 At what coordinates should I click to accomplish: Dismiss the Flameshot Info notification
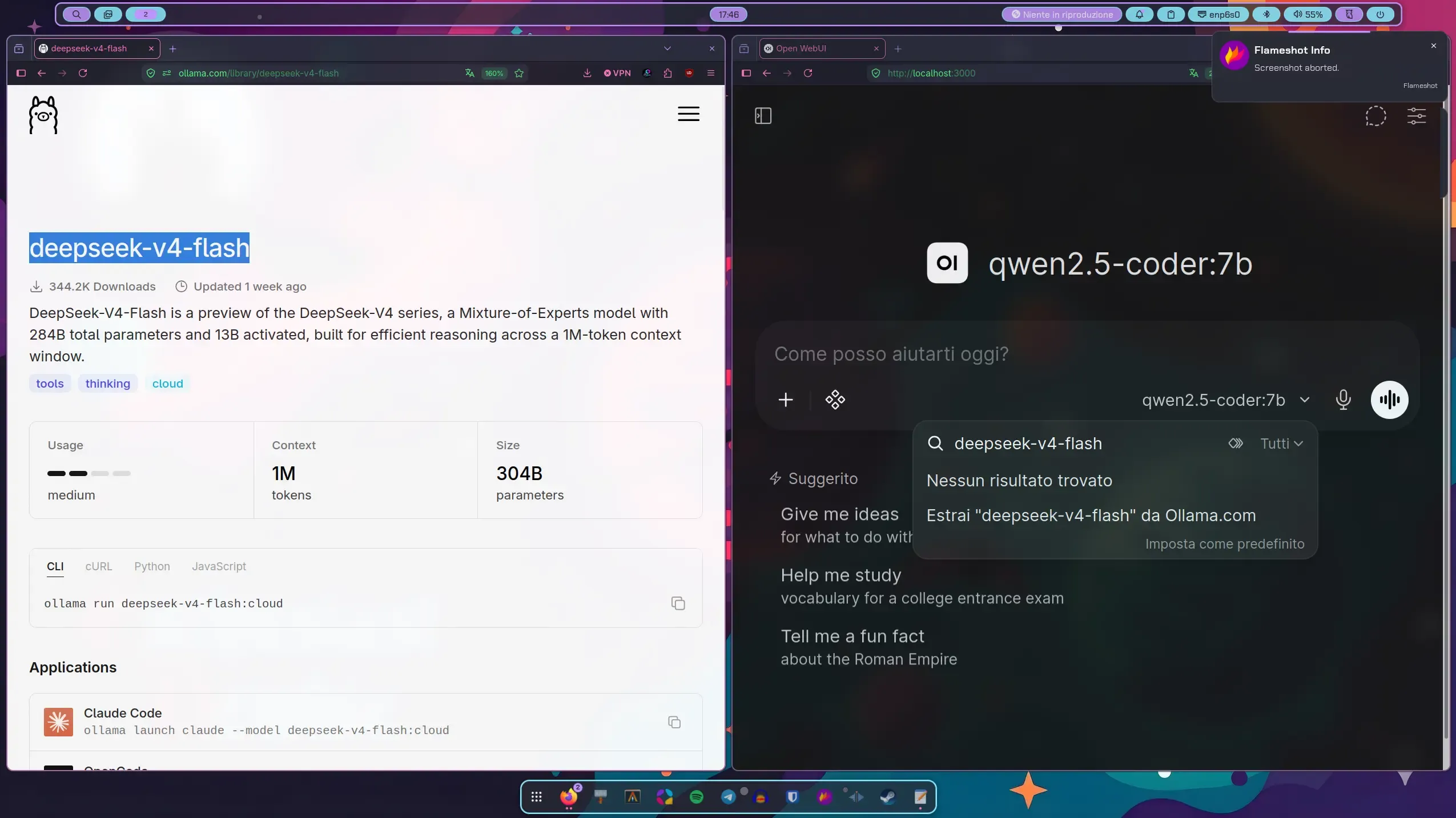tap(1433, 46)
